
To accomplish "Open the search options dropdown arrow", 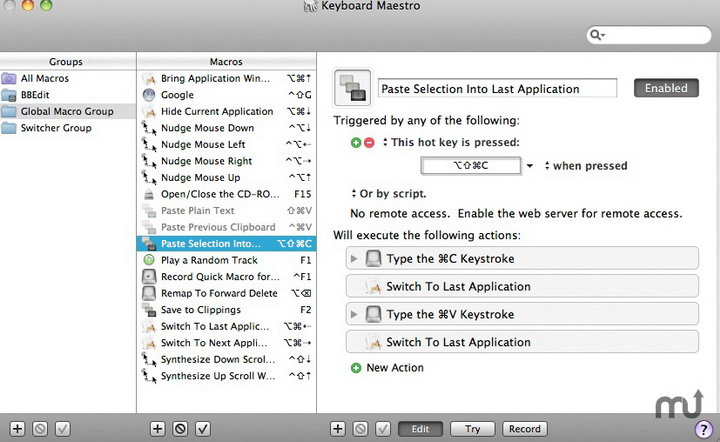I will (603, 35).
